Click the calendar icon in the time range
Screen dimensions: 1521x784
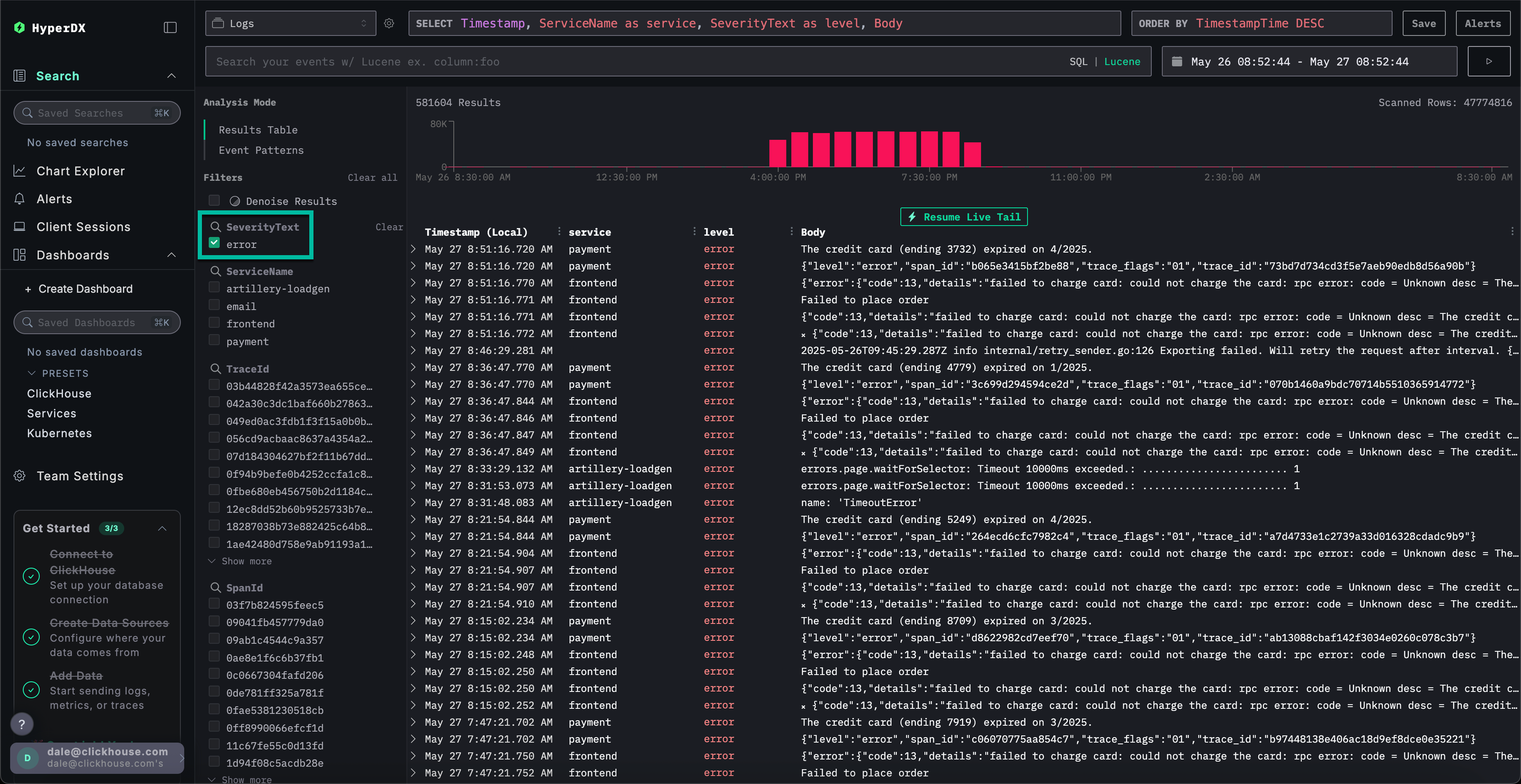click(1177, 61)
